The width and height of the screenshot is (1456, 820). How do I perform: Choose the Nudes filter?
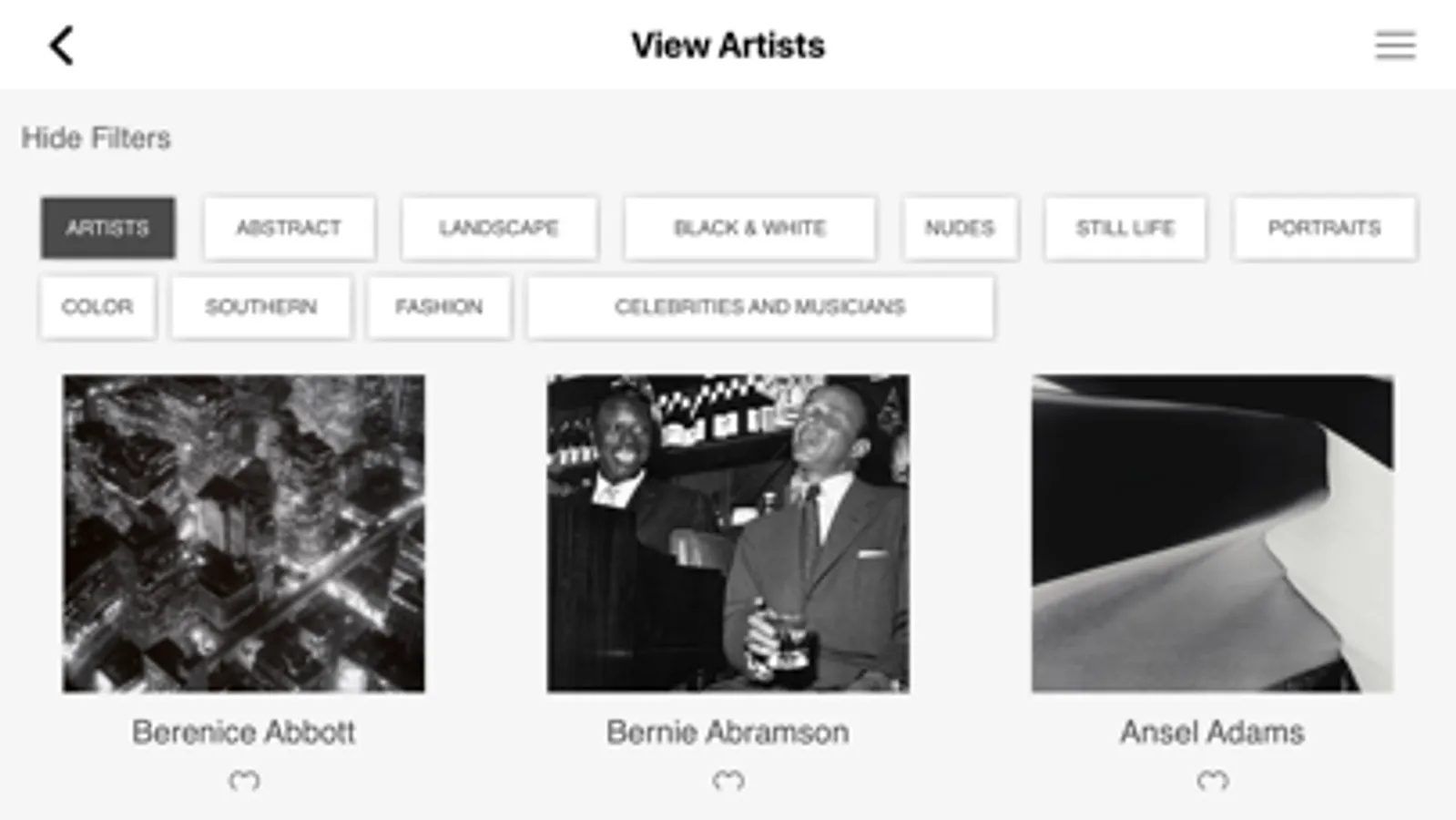[960, 228]
